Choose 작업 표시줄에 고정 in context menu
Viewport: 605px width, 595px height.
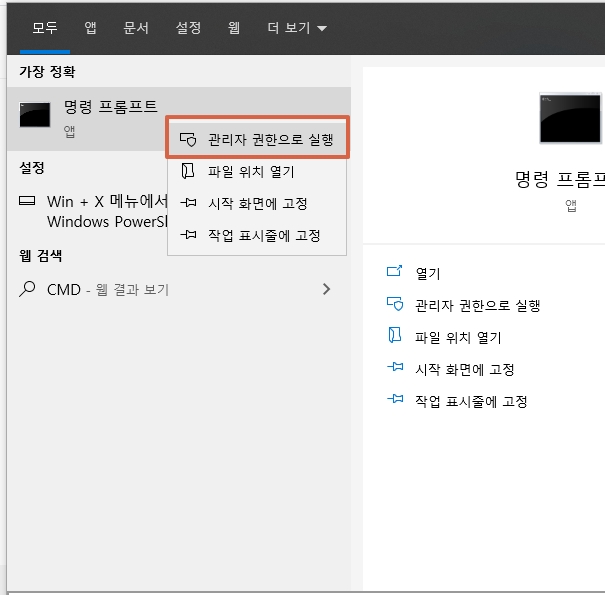(x=257, y=235)
